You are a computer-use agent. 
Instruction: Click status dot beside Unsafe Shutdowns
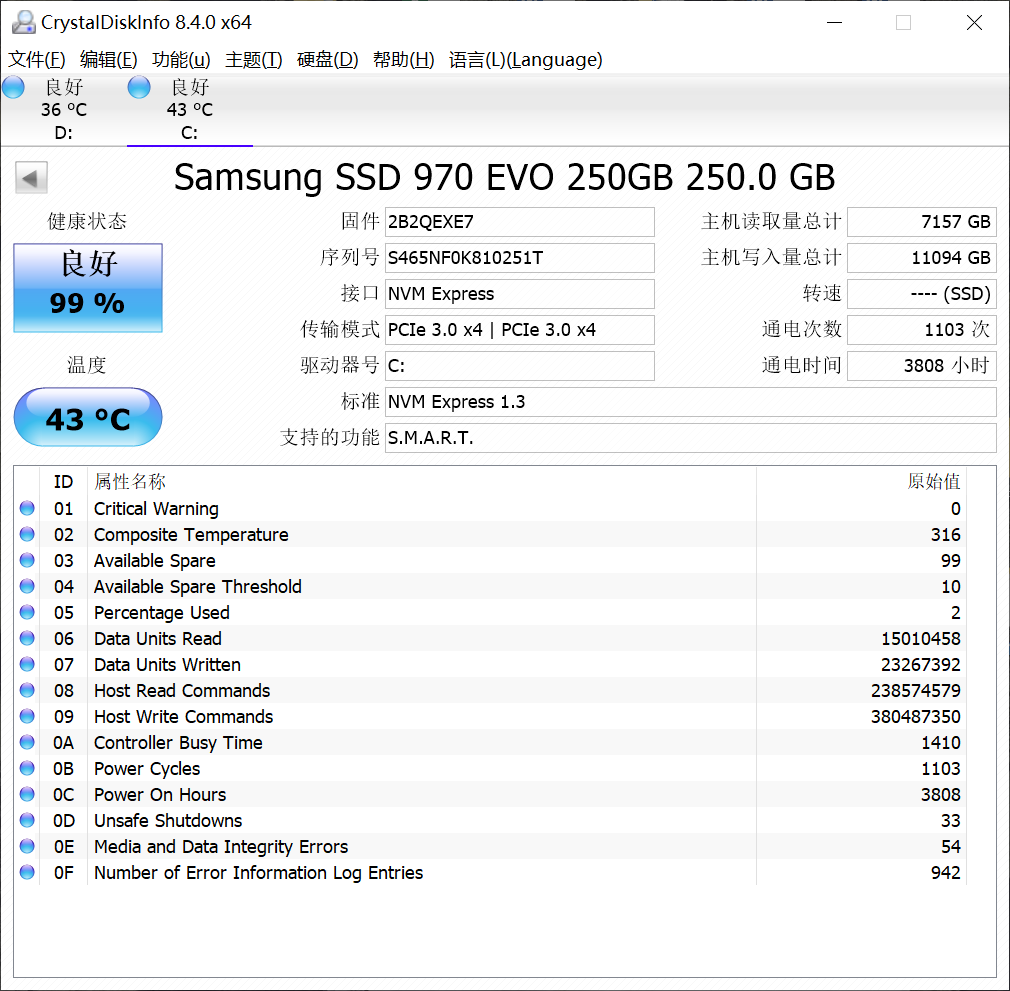click(27, 820)
